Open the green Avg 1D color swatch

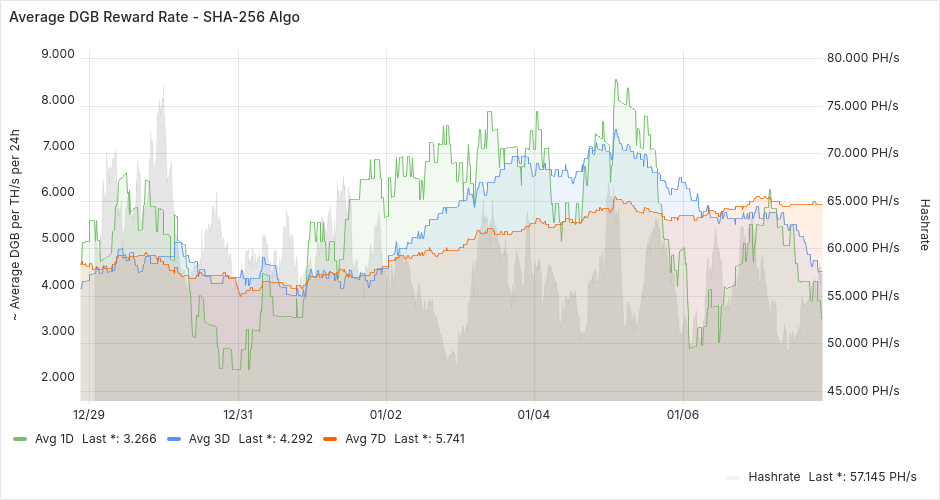[x=20, y=439]
